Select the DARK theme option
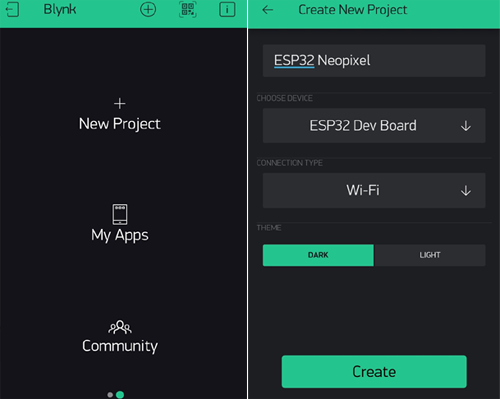This screenshot has width=500, height=399. 318,255
